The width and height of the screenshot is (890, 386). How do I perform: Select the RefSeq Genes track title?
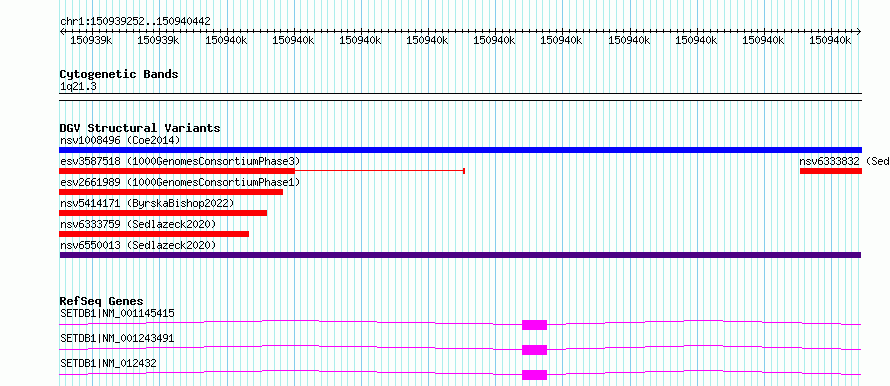(102, 301)
